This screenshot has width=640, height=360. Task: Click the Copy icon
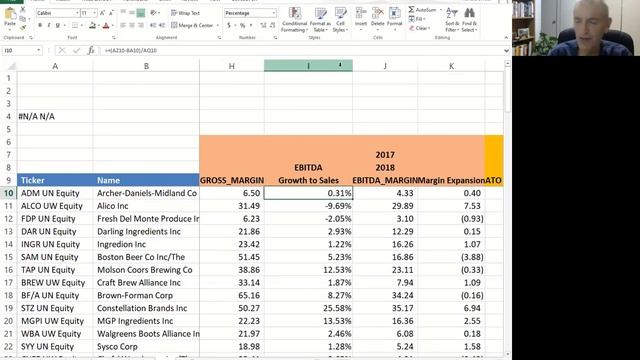(23, 19)
